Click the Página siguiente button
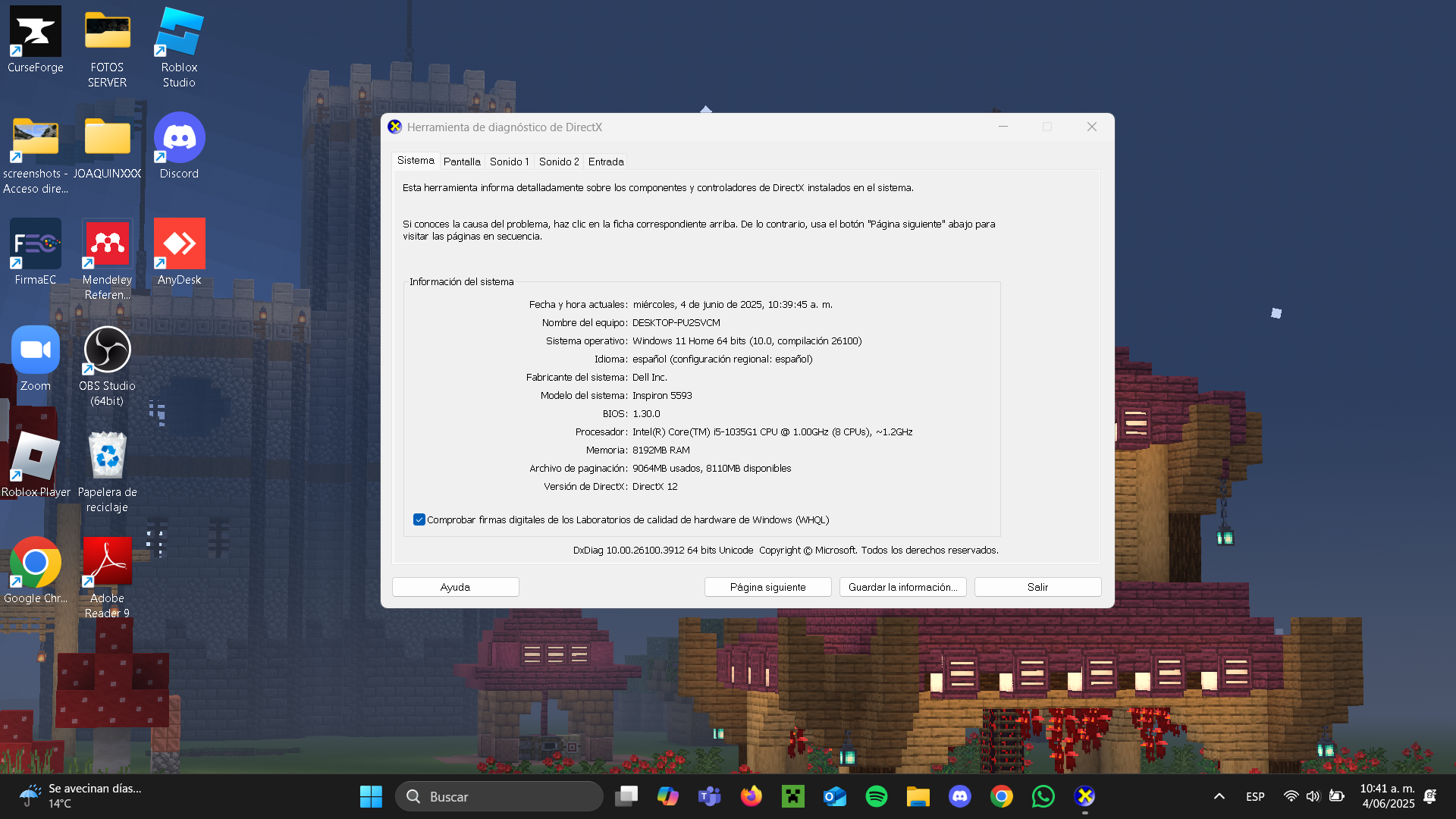The image size is (1456, 819). pos(767,587)
